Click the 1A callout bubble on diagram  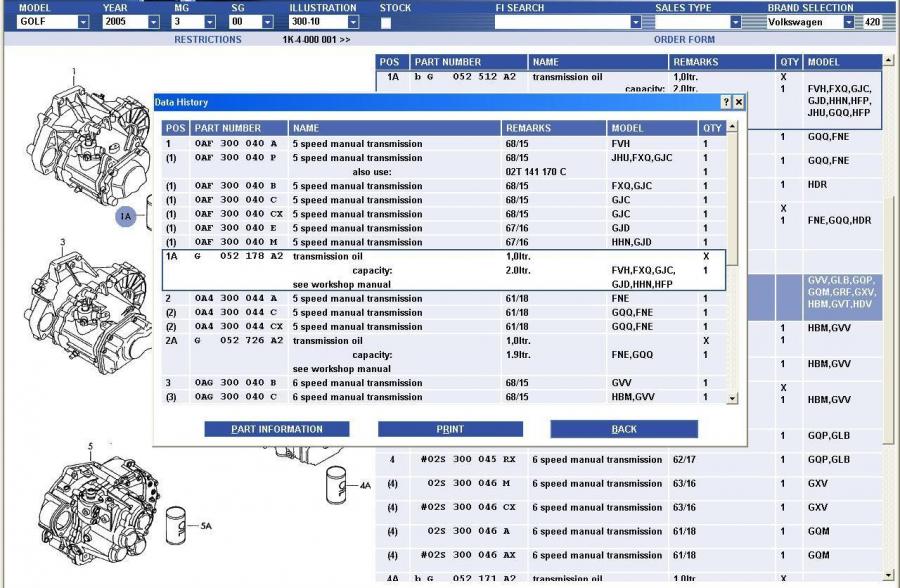click(x=125, y=215)
